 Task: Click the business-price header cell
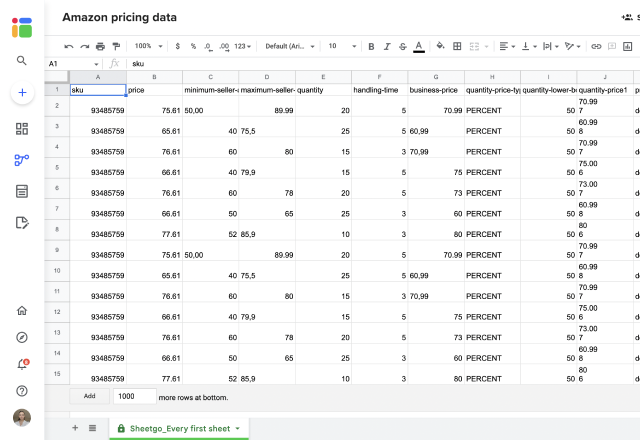[x=436, y=90]
